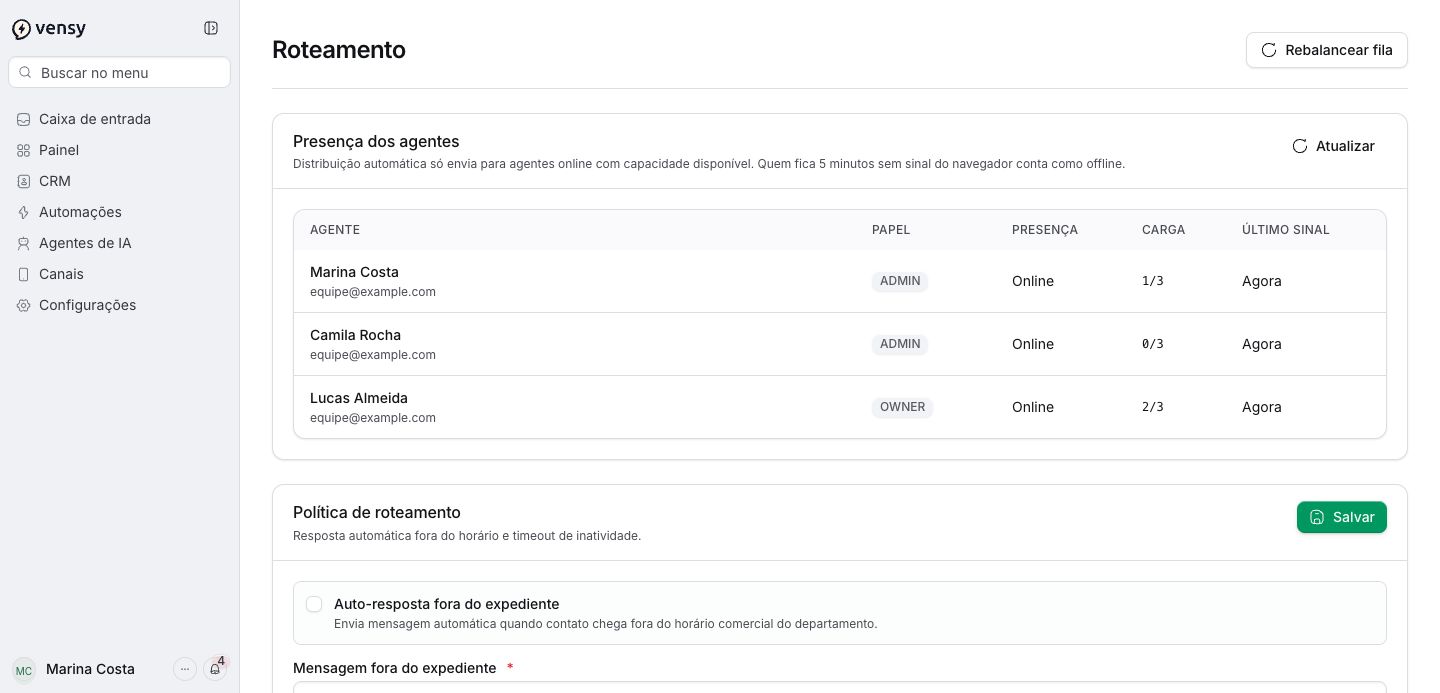Viewport: 1440px width, 693px height.
Task: Click the refresh icon beside Atualizar
Action: tap(1300, 146)
